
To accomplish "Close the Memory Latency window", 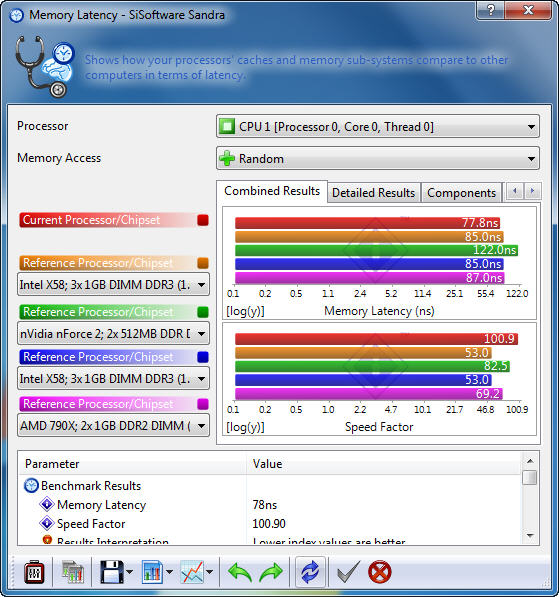I will coord(528,10).
